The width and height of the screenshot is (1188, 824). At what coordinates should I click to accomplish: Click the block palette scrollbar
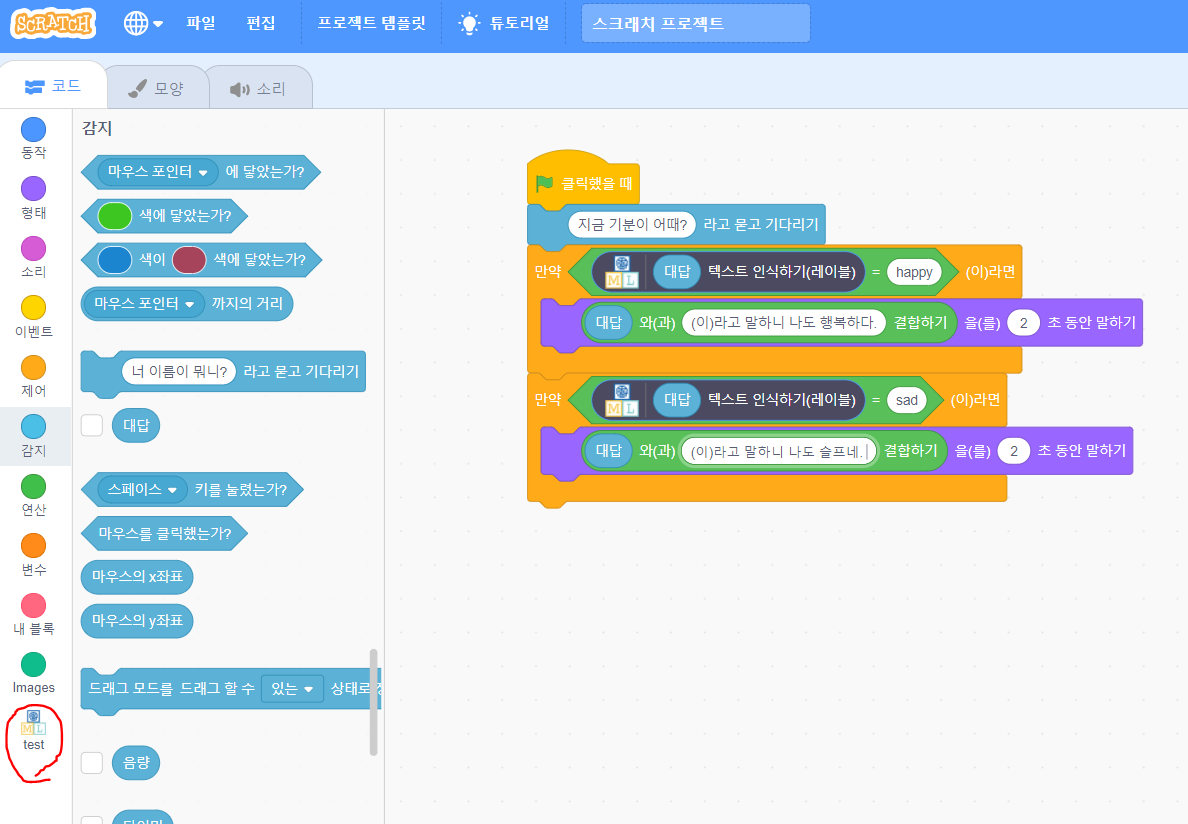point(374,702)
